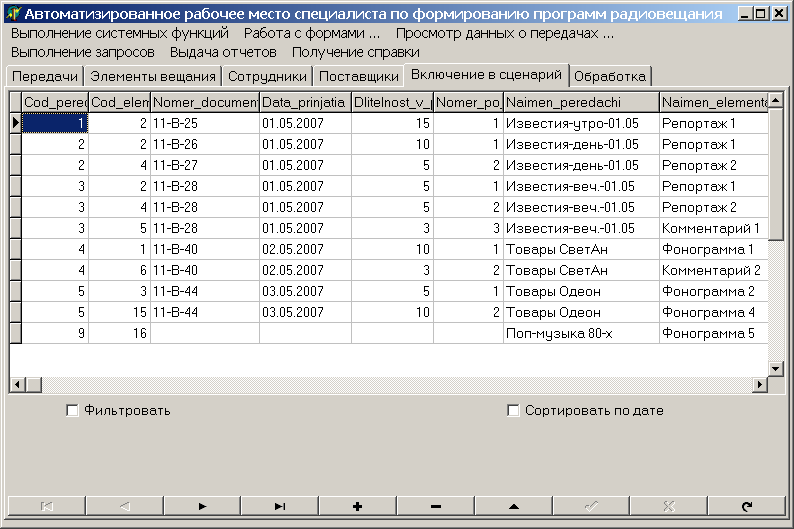This screenshot has height=529, width=794.
Task: Click the Dlitelnost_v column header
Action: 392,102
